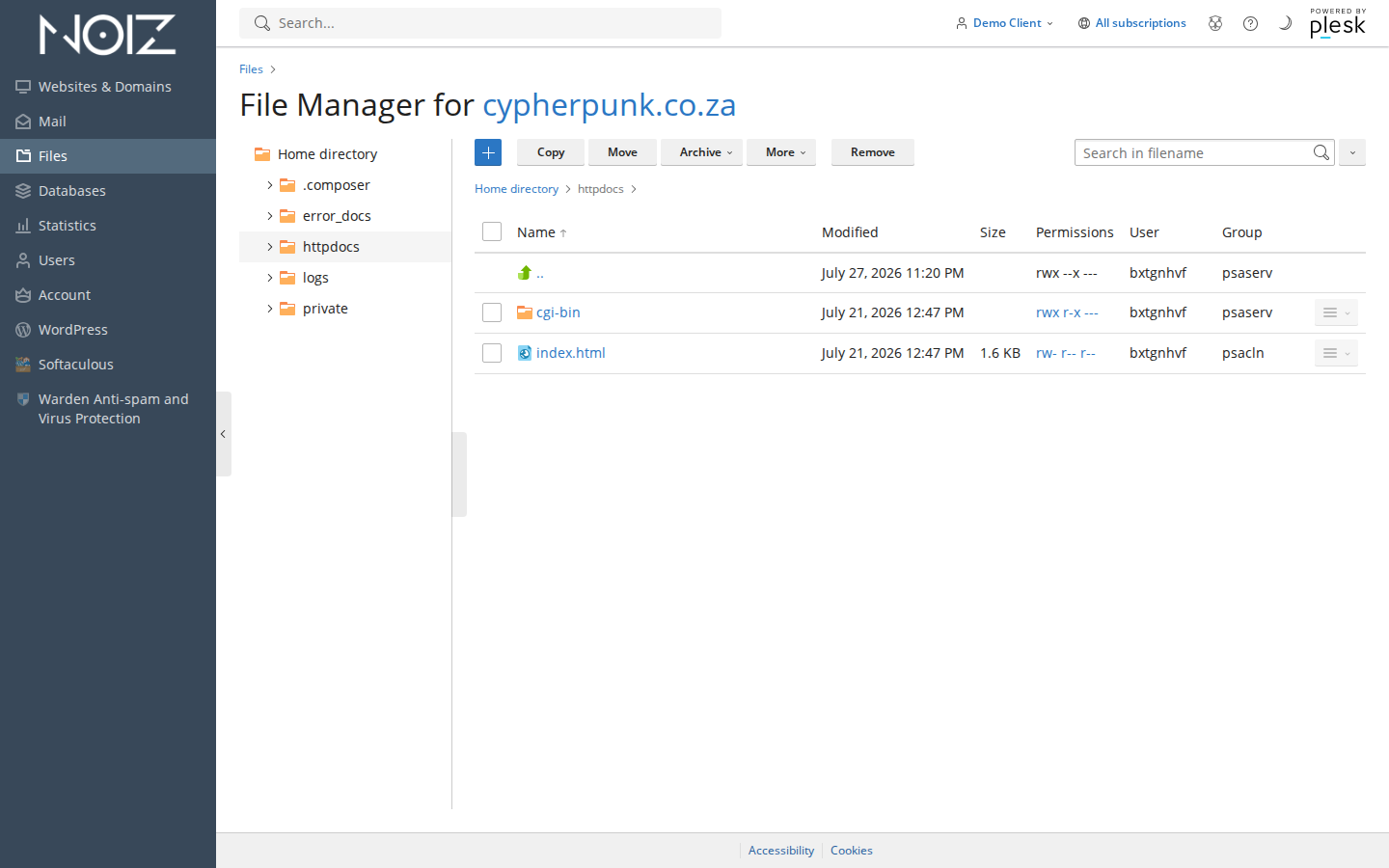Viewport: 1389px width, 868px height.
Task: Go to the Softaculous menu item
Action: pyautogui.click(x=108, y=365)
